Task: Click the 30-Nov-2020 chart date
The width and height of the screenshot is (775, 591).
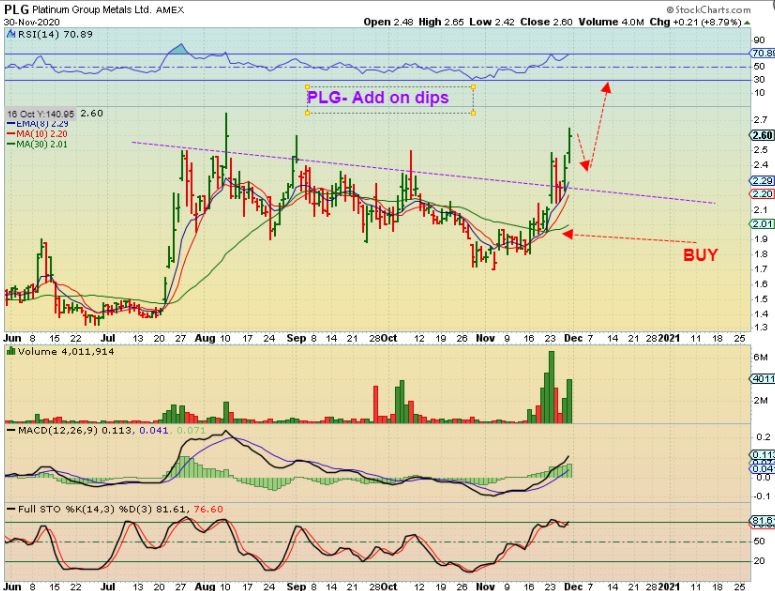Action: tap(32, 22)
